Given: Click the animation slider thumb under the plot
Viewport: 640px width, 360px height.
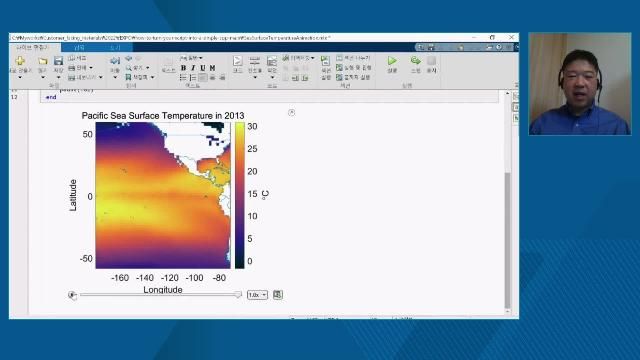Looking at the screenshot, I should tap(238, 294).
